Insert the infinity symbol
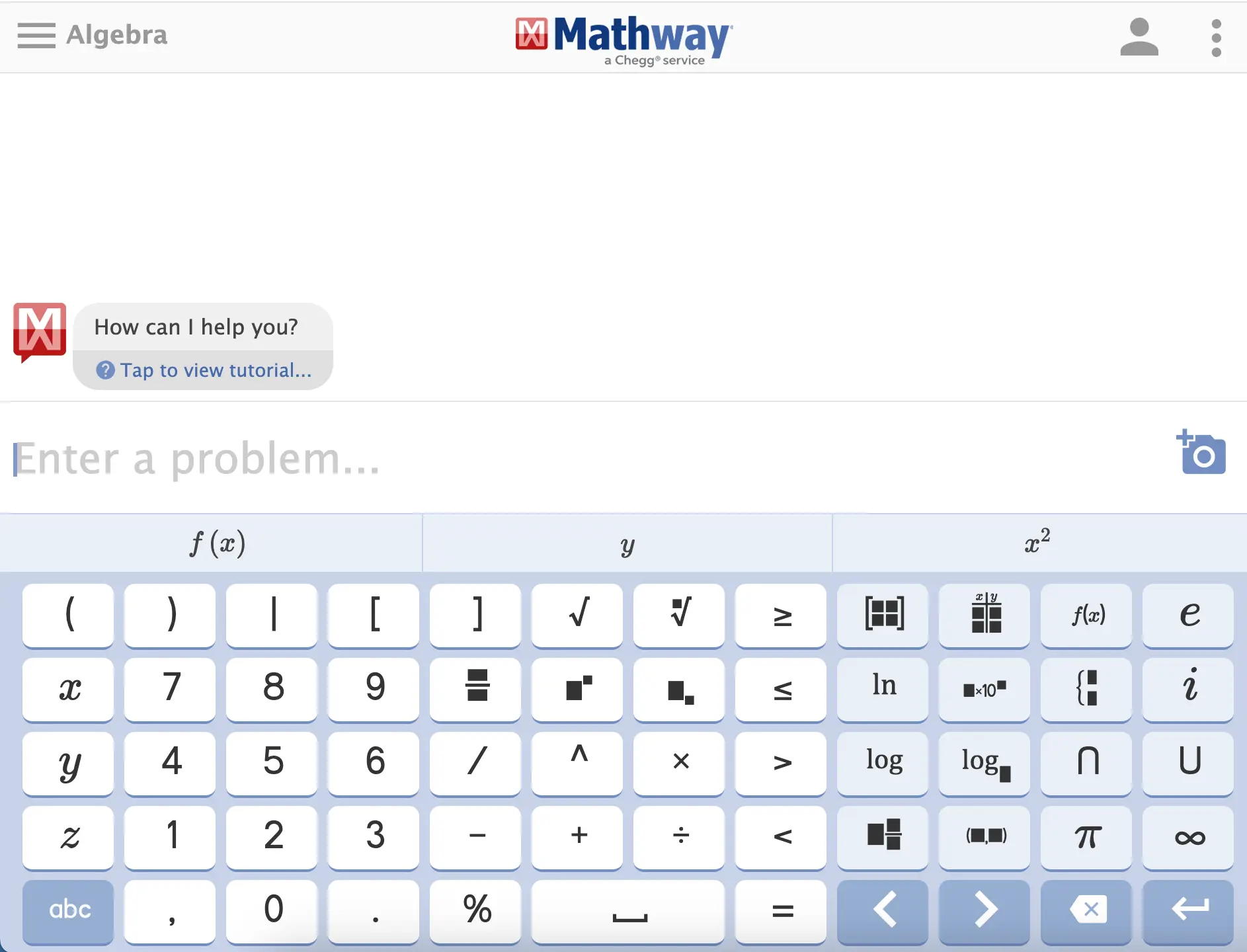 tap(1189, 837)
